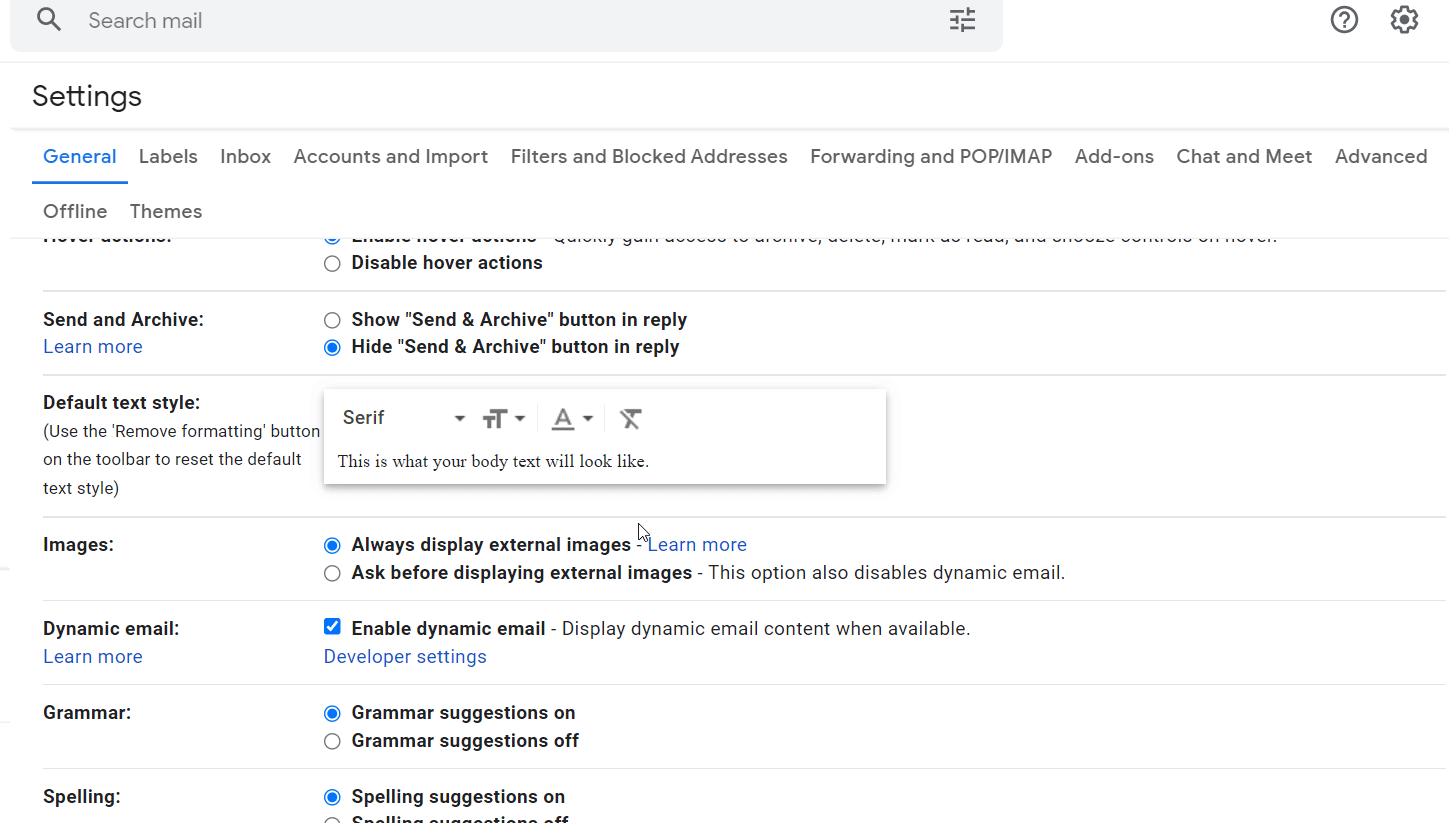Open the Forwarding and POP/IMAP tab
The image size is (1449, 823).
(x=931, y=157)
